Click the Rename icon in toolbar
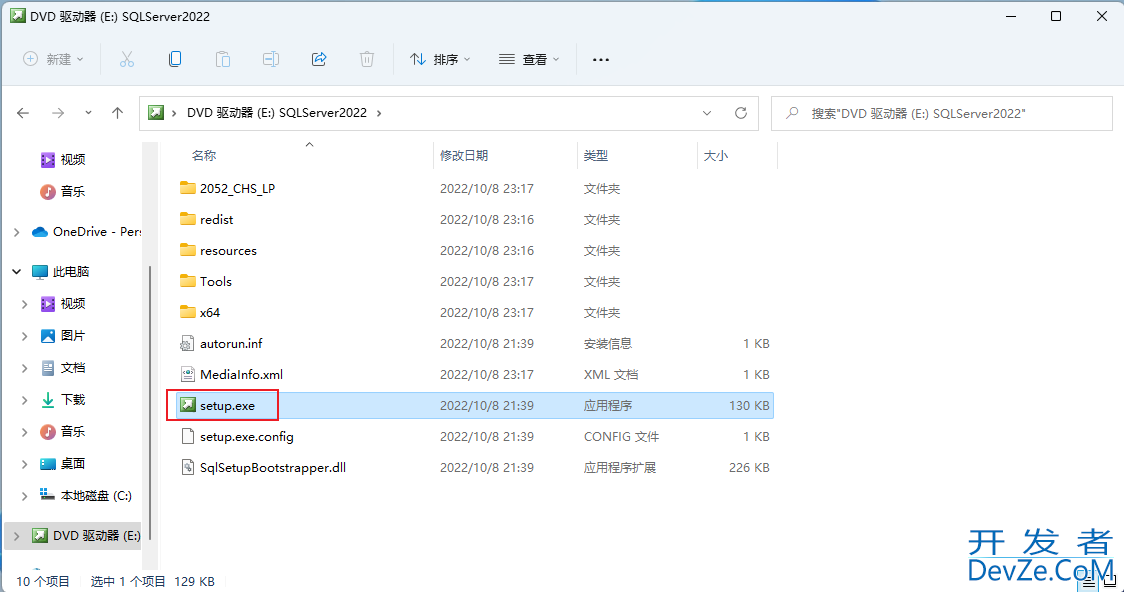Viewport: 1124px width, 592px height. (271, 59)
